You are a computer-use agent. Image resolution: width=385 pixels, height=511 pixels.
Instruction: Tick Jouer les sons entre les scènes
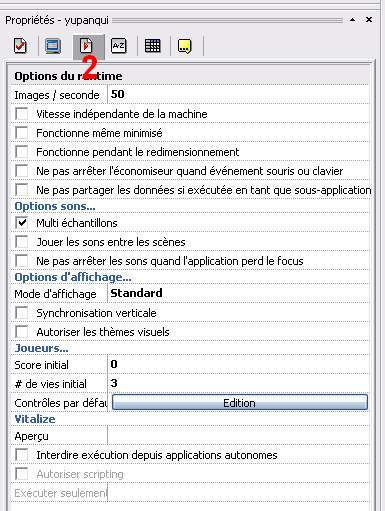[x=22, y=242]
